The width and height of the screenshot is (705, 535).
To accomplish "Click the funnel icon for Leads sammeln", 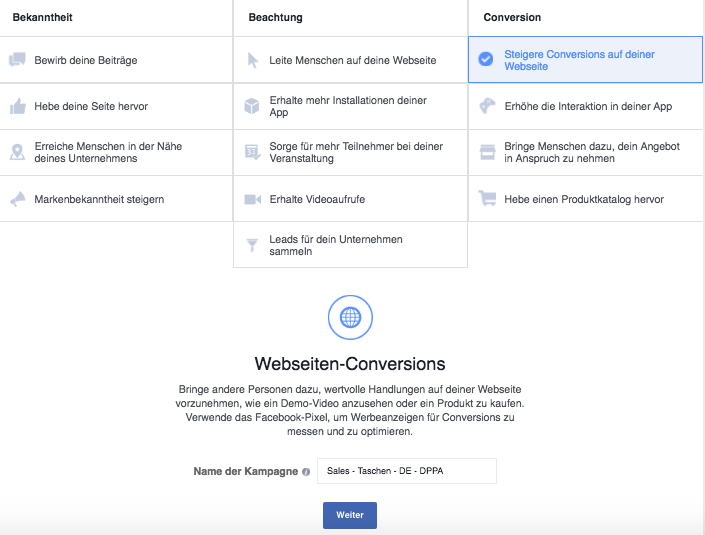I will [x=252, y=245].
